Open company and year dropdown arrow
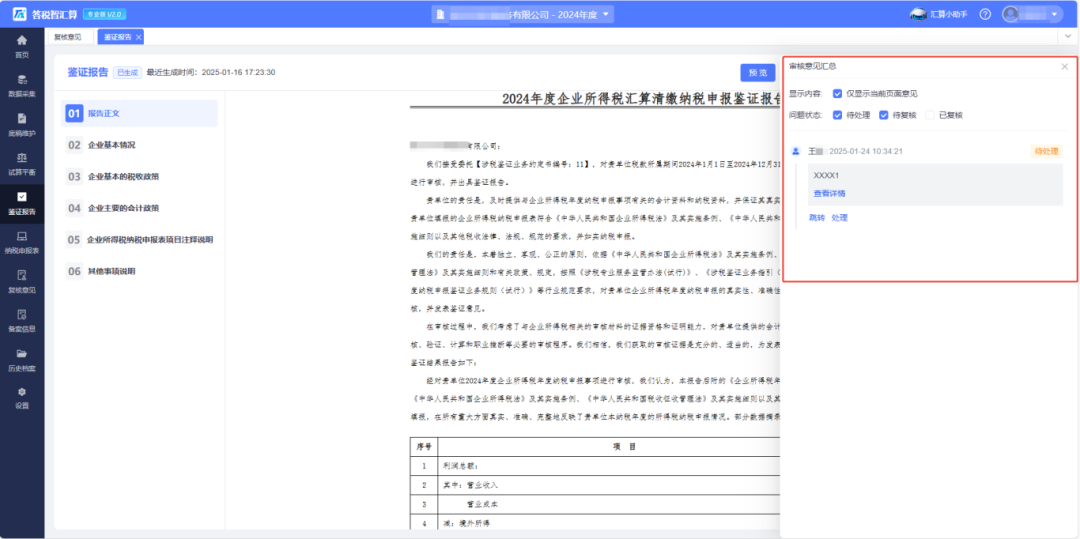 point(605,14)
